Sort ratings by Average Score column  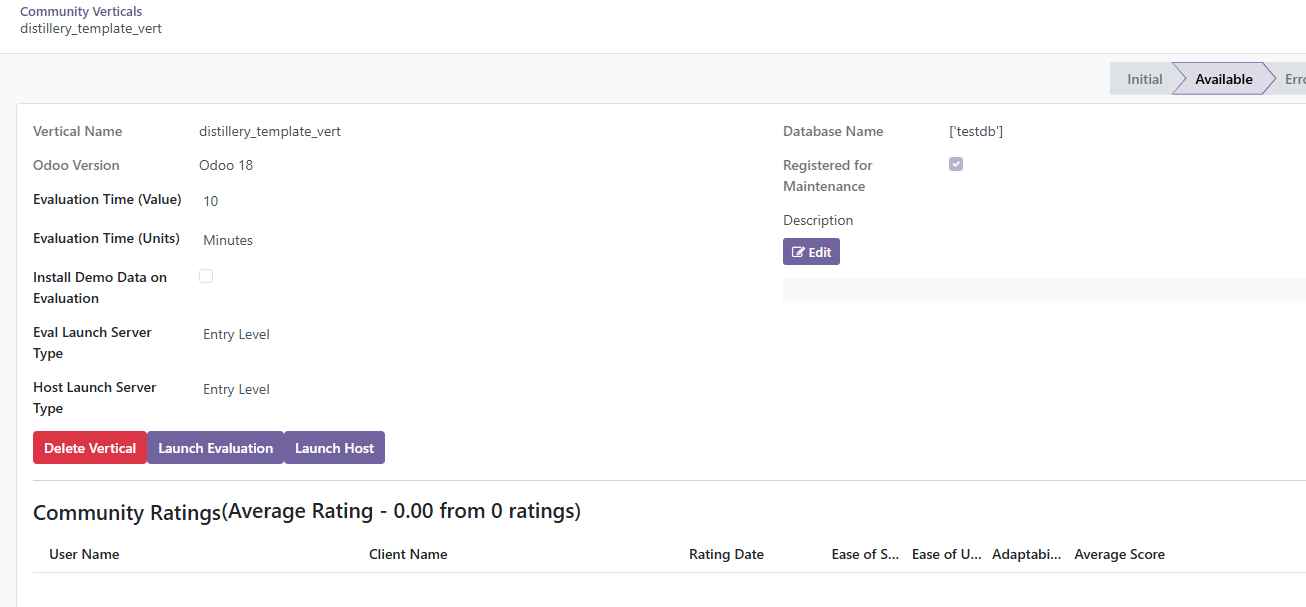[1119, 554]
